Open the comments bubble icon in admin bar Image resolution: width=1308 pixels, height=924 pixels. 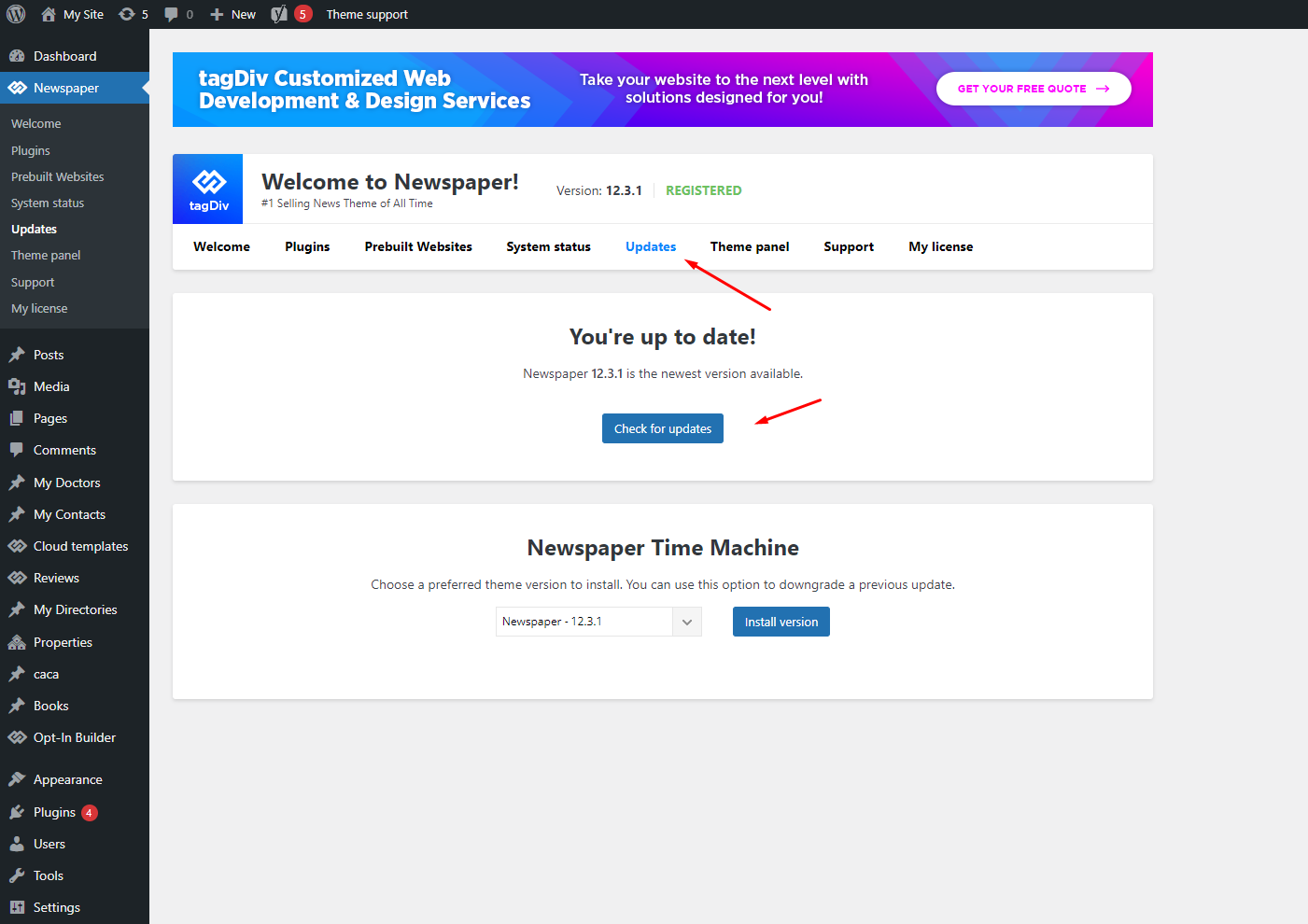(x=171, y=14)
